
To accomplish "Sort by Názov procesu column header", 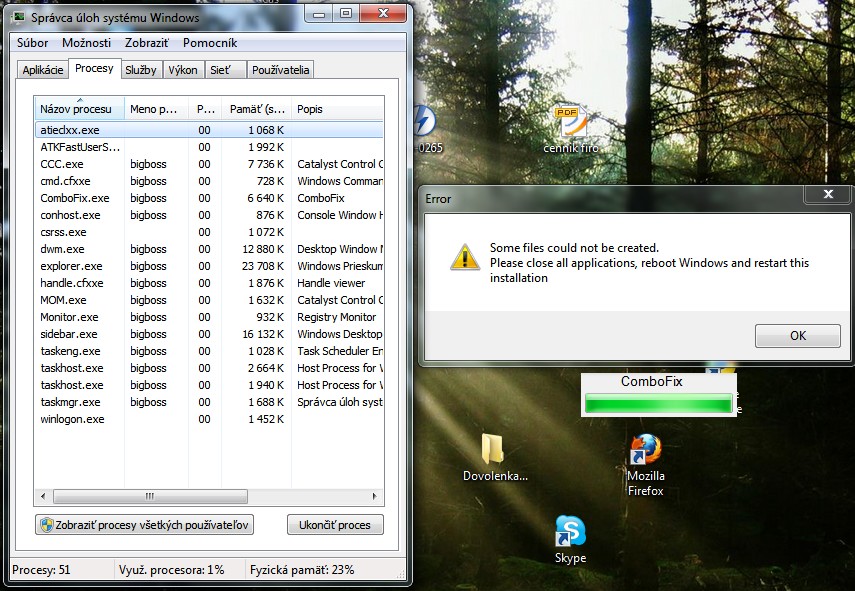I will [x=80, y=109].
